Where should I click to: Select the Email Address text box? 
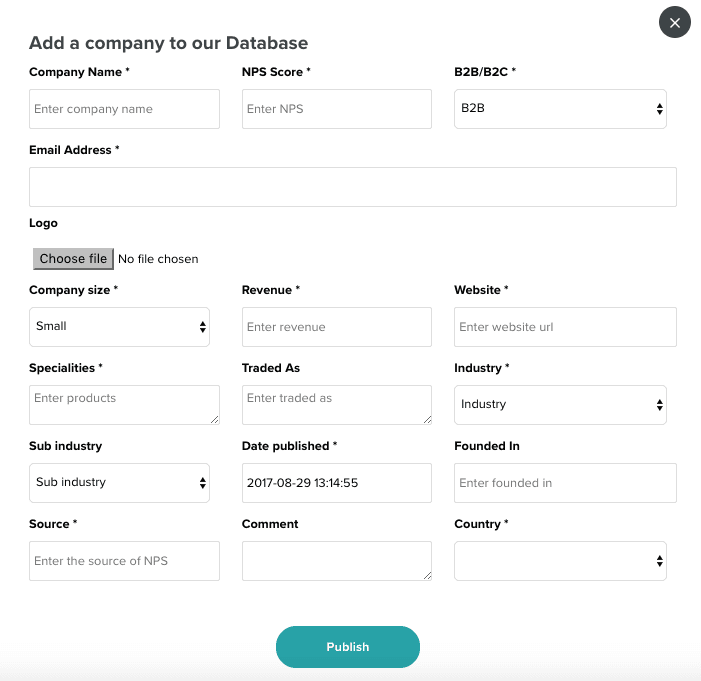(x=352, y=187)
